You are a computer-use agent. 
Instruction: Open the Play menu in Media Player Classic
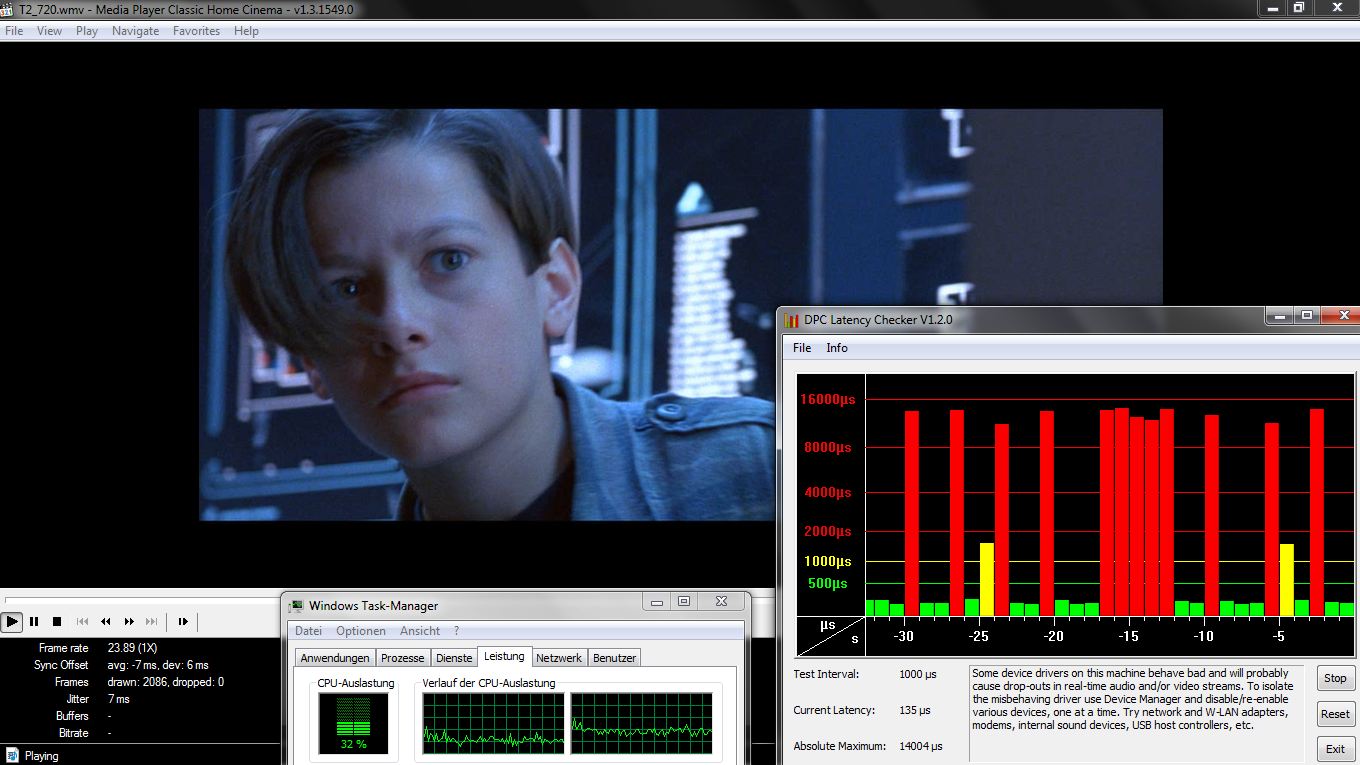[87, 31]
